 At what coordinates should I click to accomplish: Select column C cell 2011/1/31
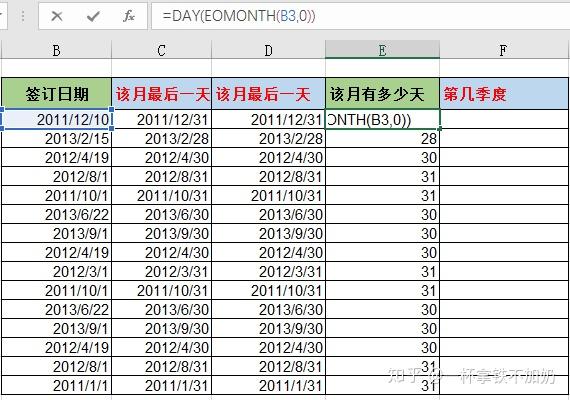click(x=162, y=385)
